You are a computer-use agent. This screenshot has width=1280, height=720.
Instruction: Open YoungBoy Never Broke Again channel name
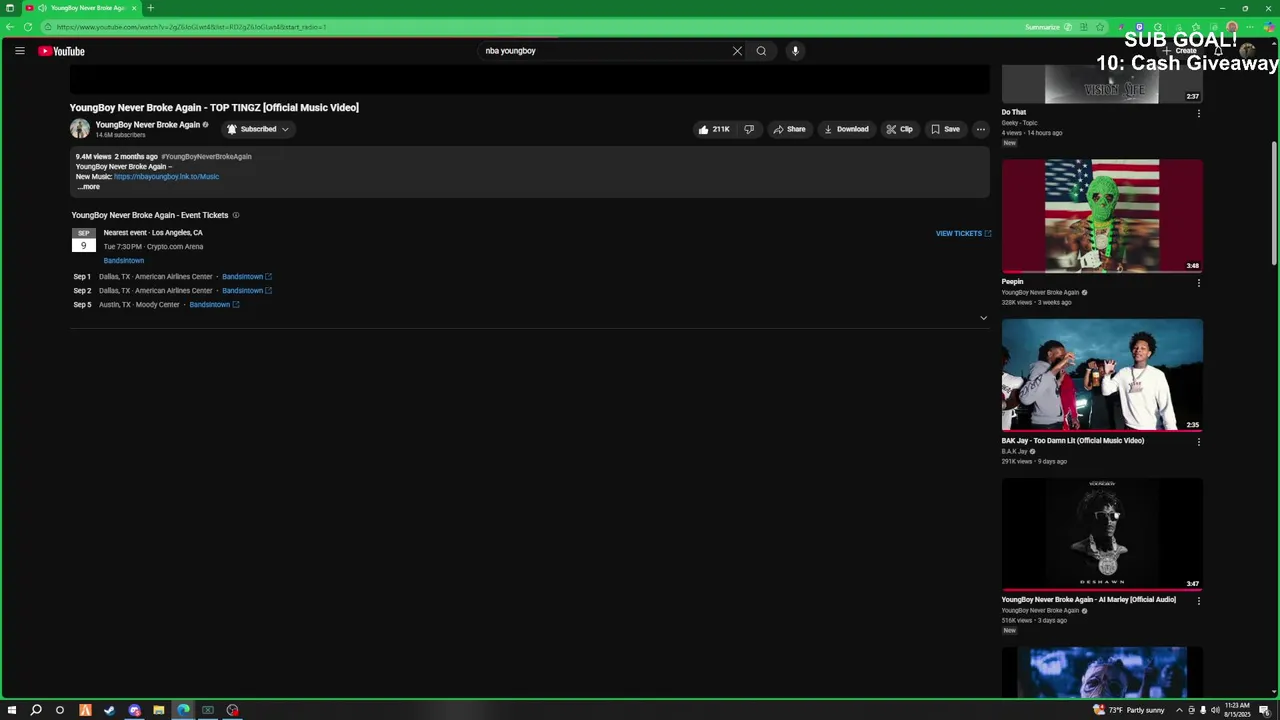(147, 125)
